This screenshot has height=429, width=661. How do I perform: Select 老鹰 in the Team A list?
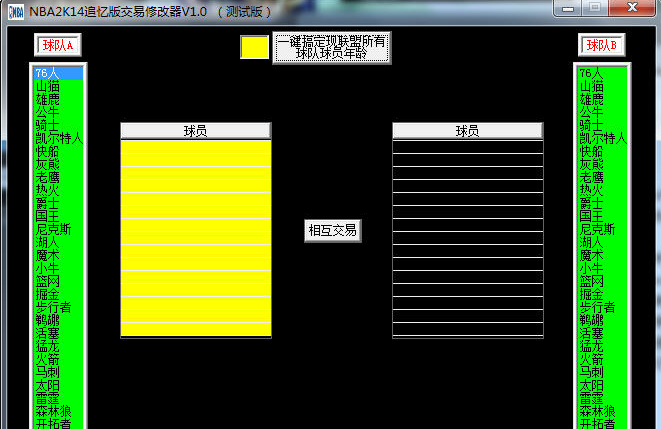[59, 177]
